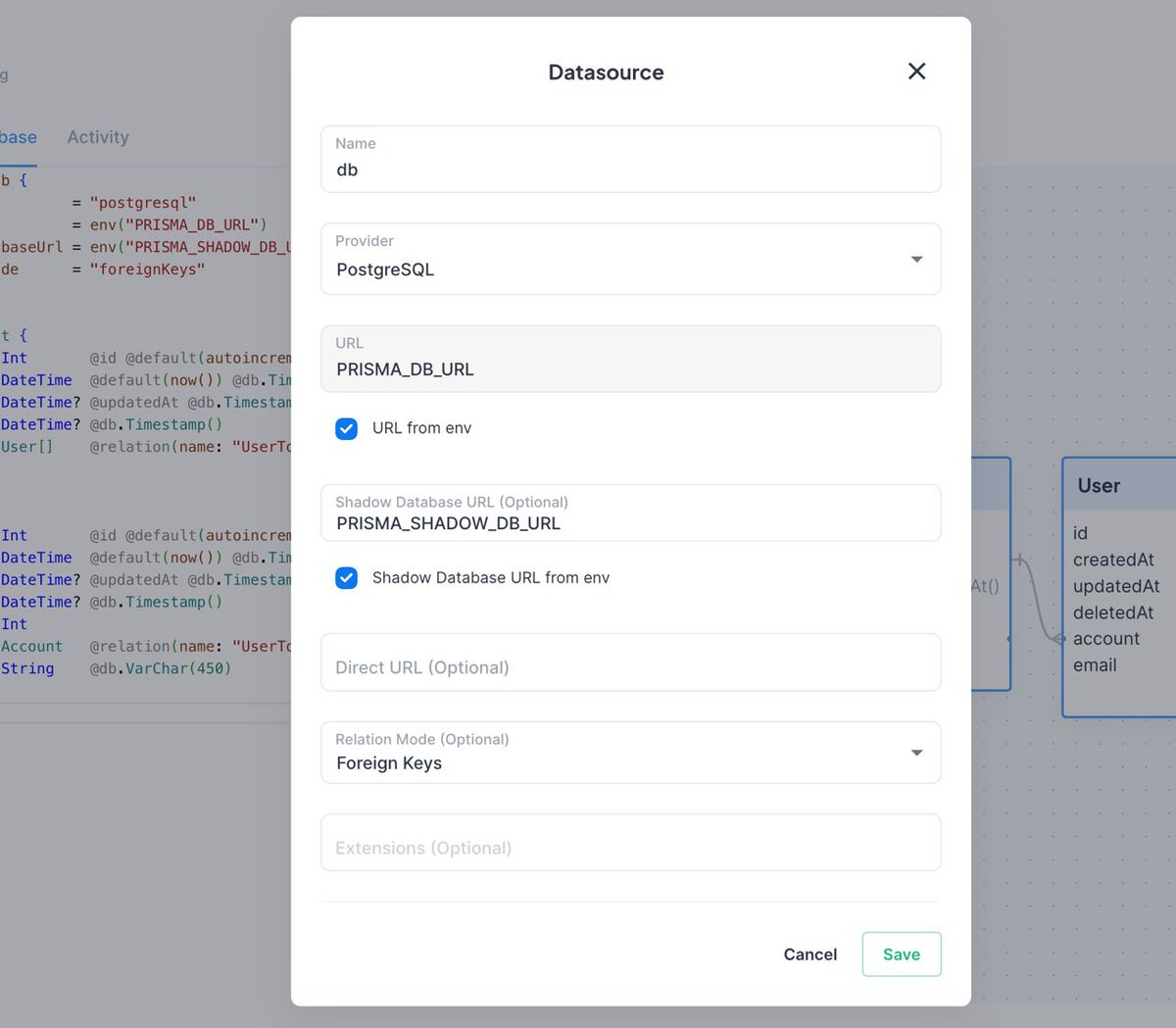1176x1028 pixels.
Task: Toggle Shadow Database URL from env checkbox
Action: coord(346,578)
